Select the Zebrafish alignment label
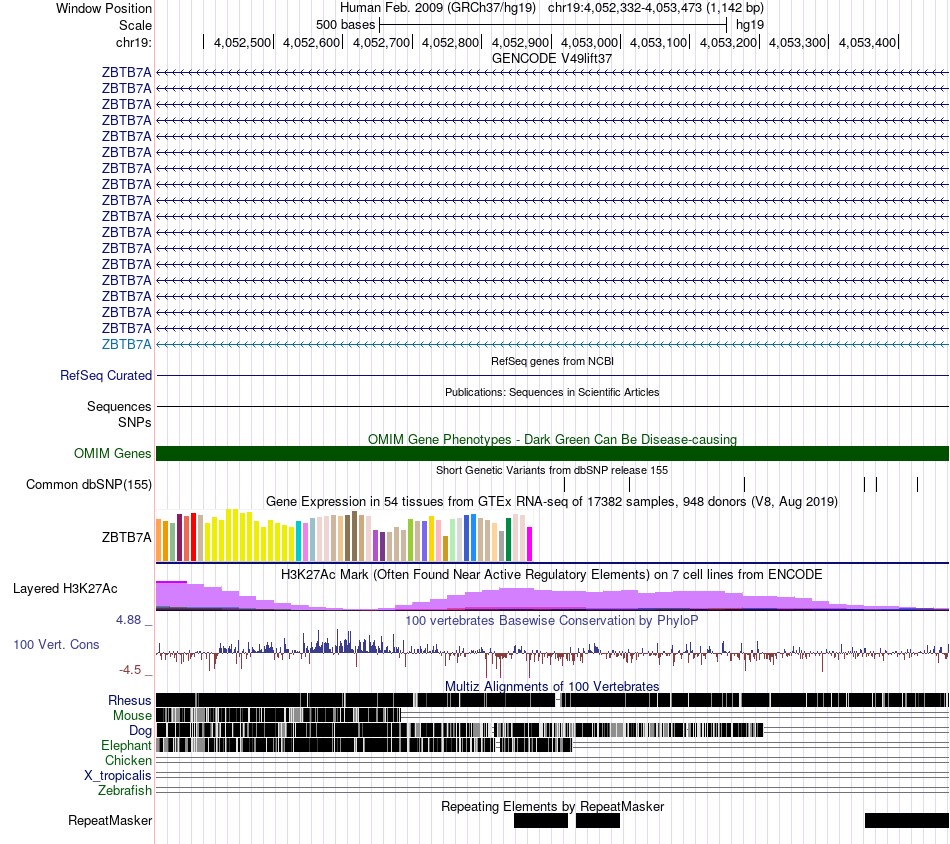The width and height of the screenshot is (950, 844). [125, 791]
